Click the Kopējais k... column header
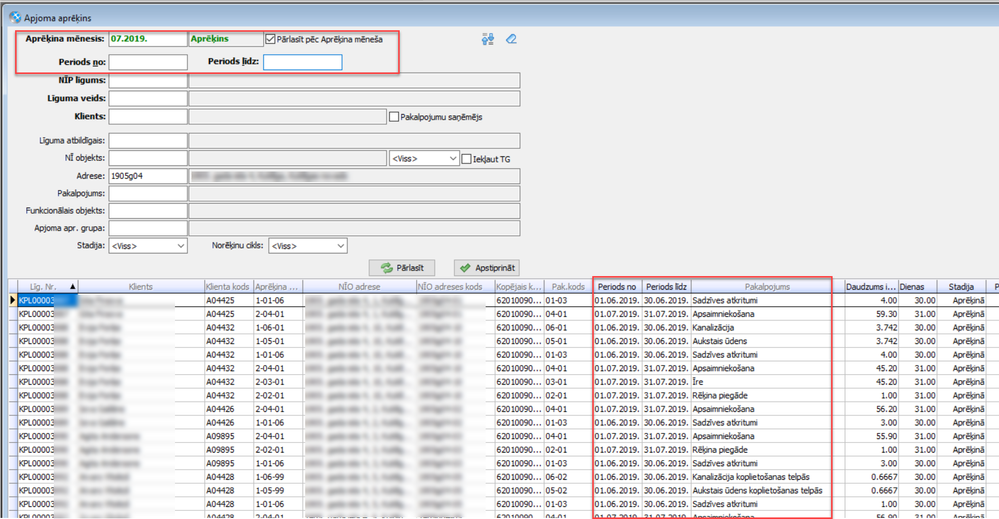Viewport: 999px width, 519px height. 519,287
